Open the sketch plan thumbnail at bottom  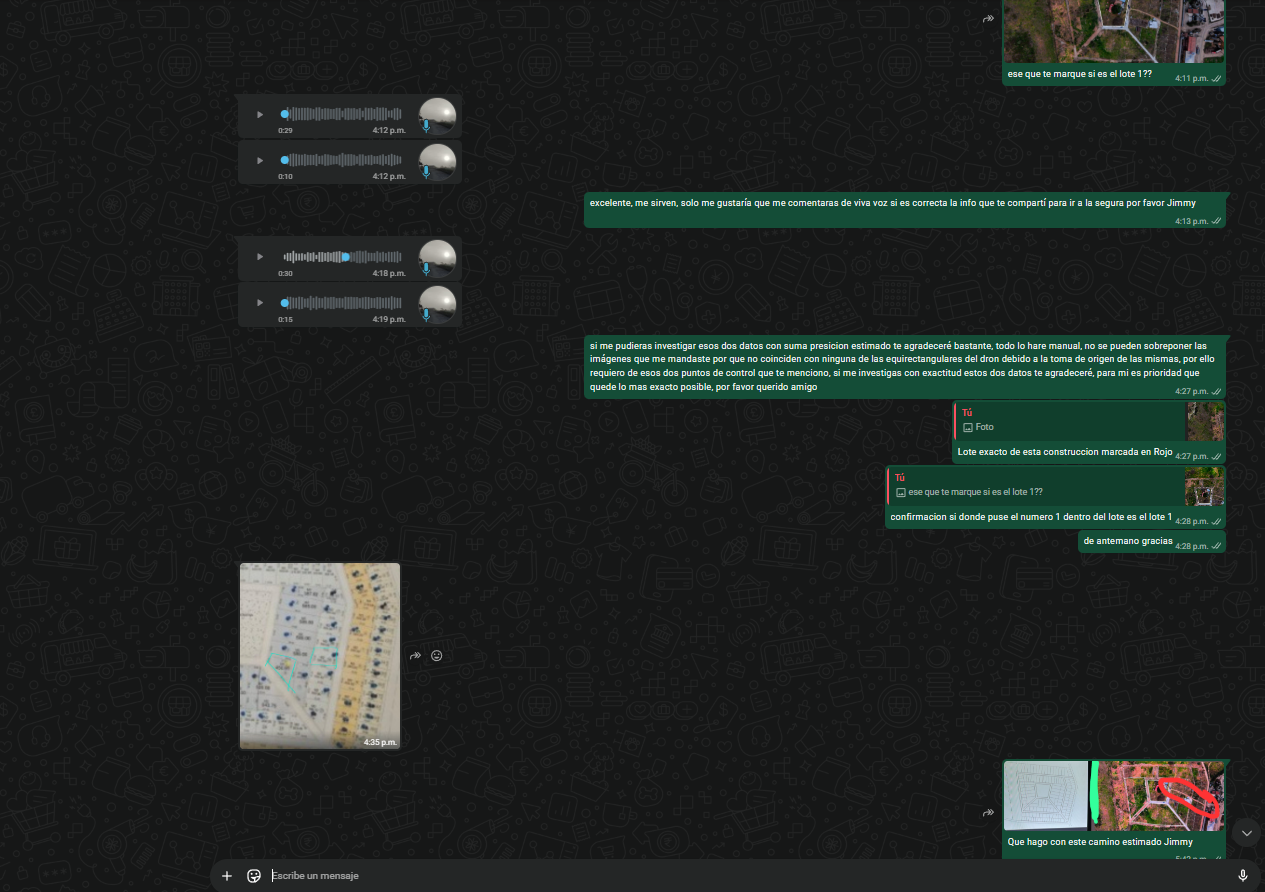point(1045,795)
